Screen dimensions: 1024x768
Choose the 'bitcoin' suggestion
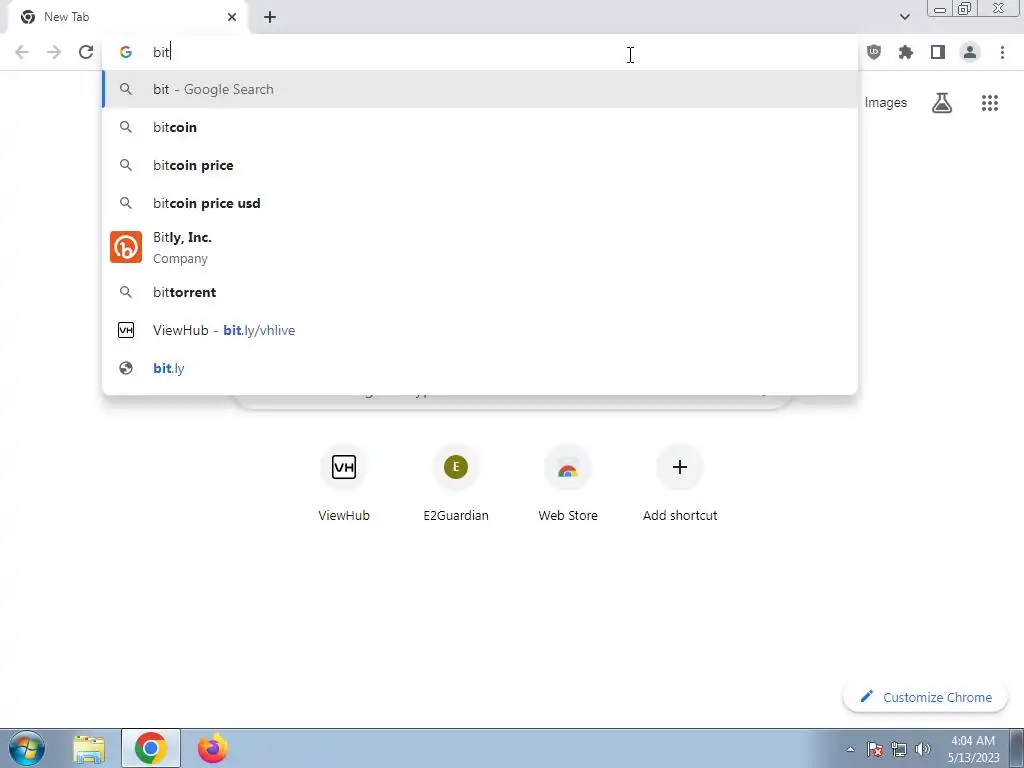click(480, 127)
